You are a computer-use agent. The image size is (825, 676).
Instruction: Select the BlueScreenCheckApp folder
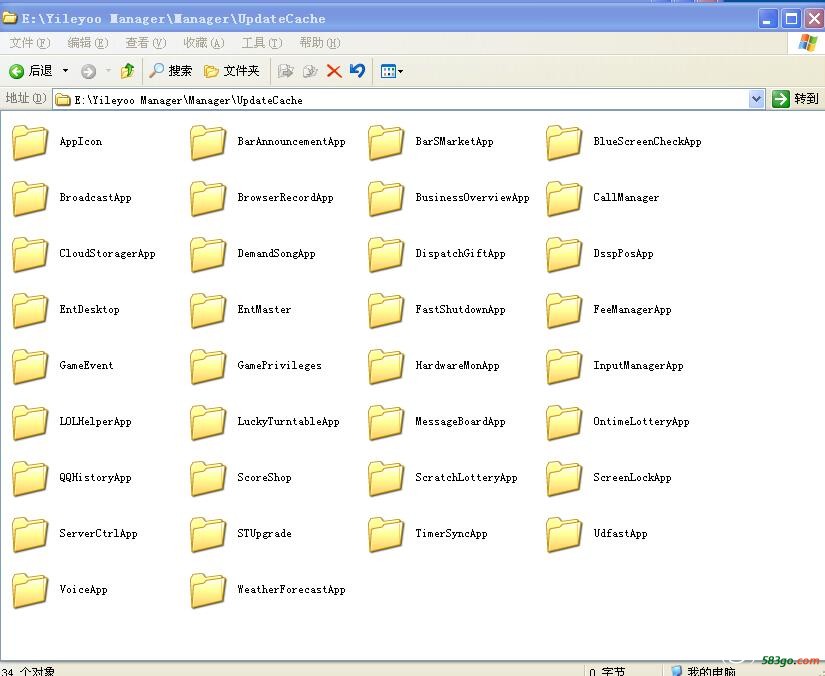pyautogui.click(x=624, y=142)
